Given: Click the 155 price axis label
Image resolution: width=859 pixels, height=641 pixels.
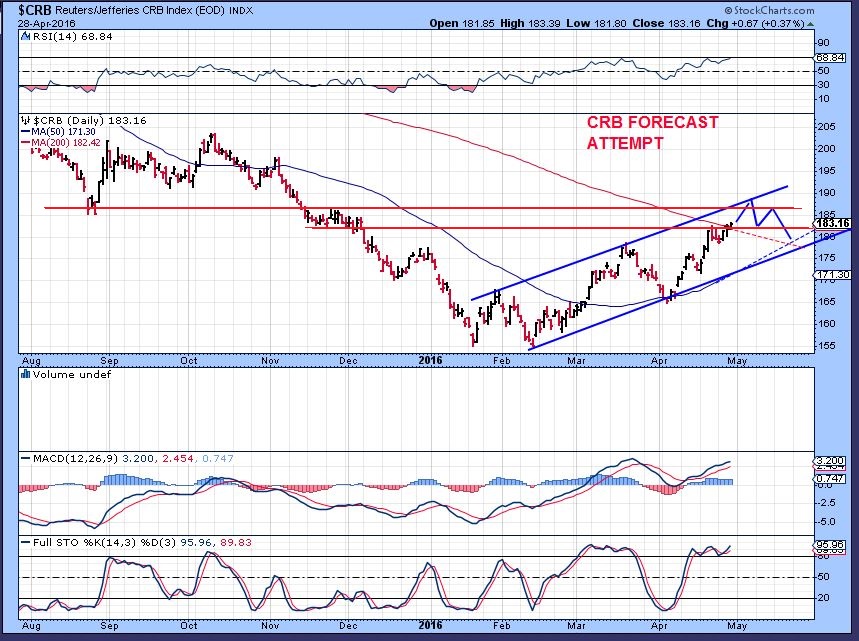Looking at the screenshot, I should [x=827, y=346].
